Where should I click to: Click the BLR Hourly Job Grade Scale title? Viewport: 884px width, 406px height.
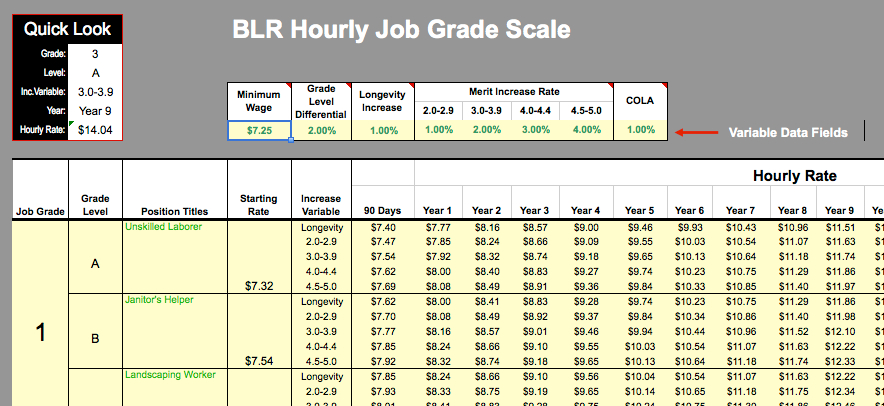(401, 29)
